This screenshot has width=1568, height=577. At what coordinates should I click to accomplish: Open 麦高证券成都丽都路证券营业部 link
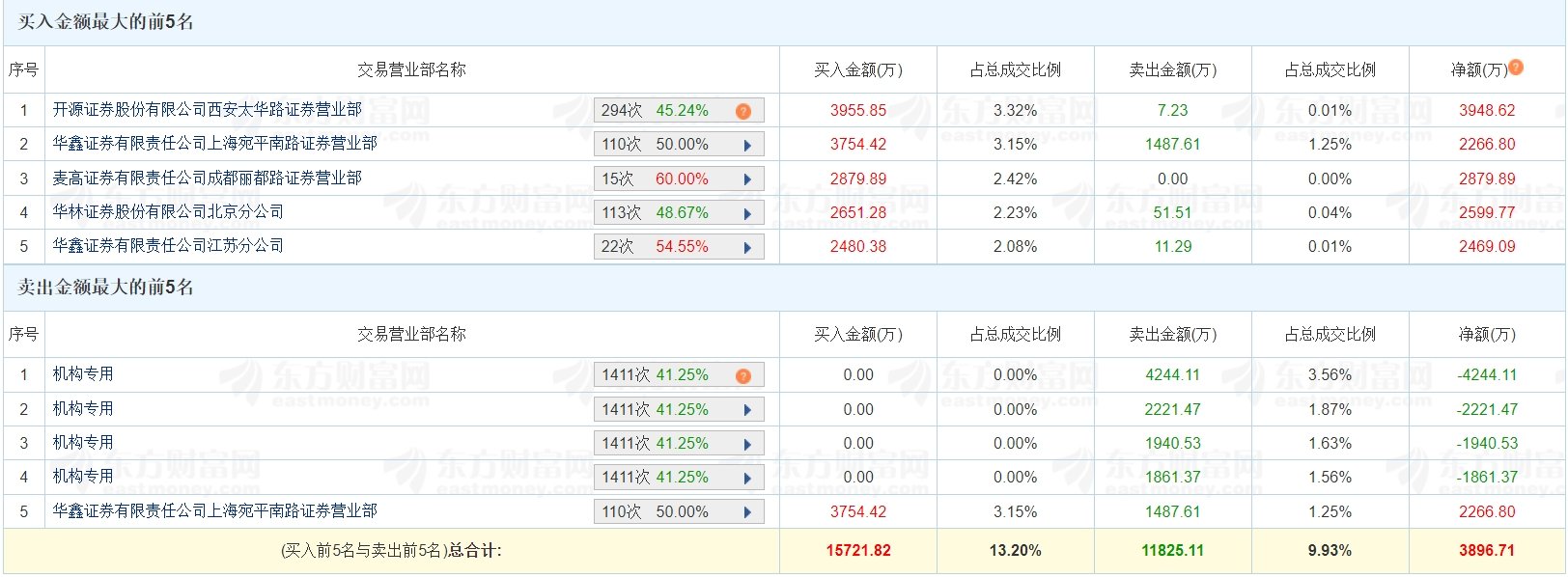click(208, 179)
